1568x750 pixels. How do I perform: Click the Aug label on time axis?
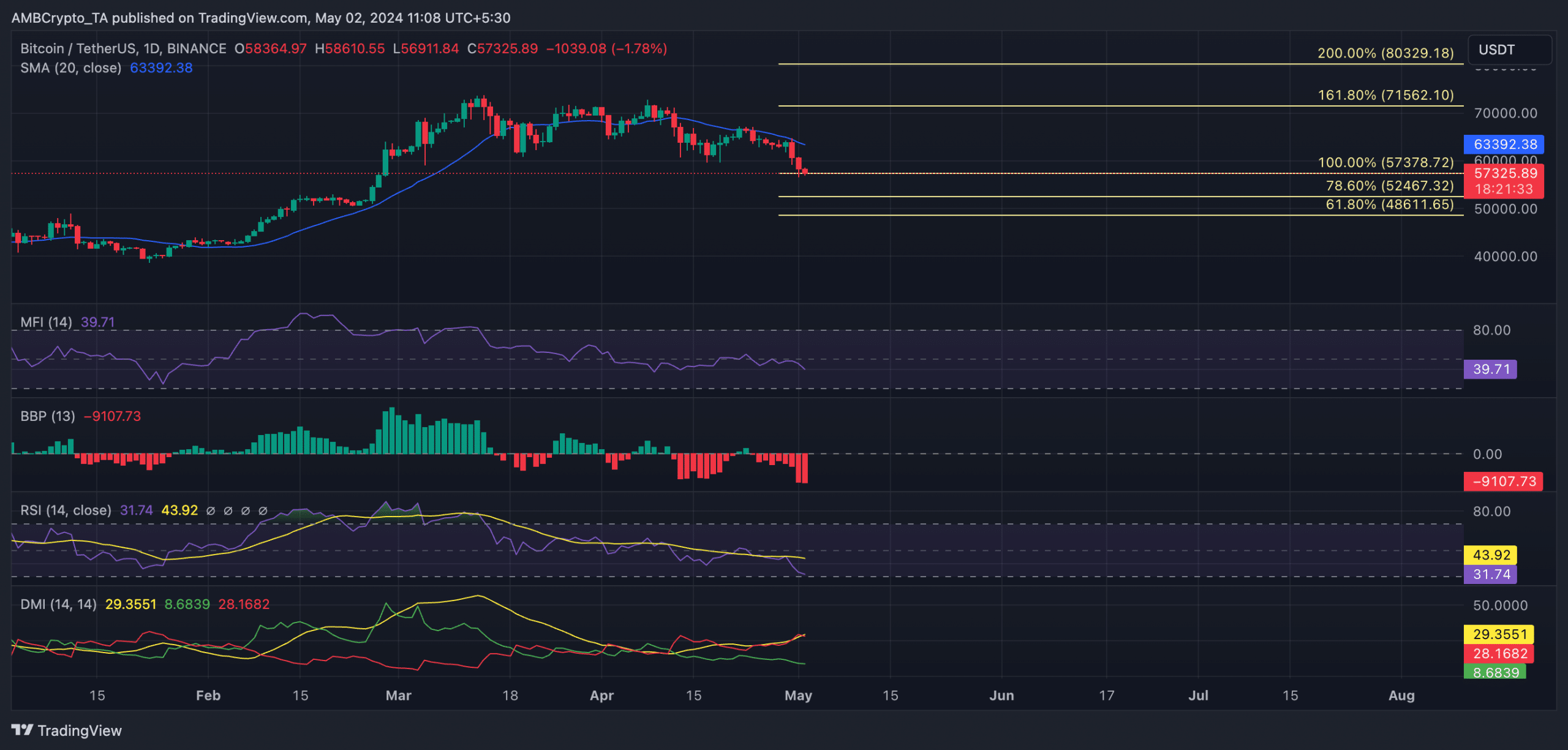pos(1401,695)
